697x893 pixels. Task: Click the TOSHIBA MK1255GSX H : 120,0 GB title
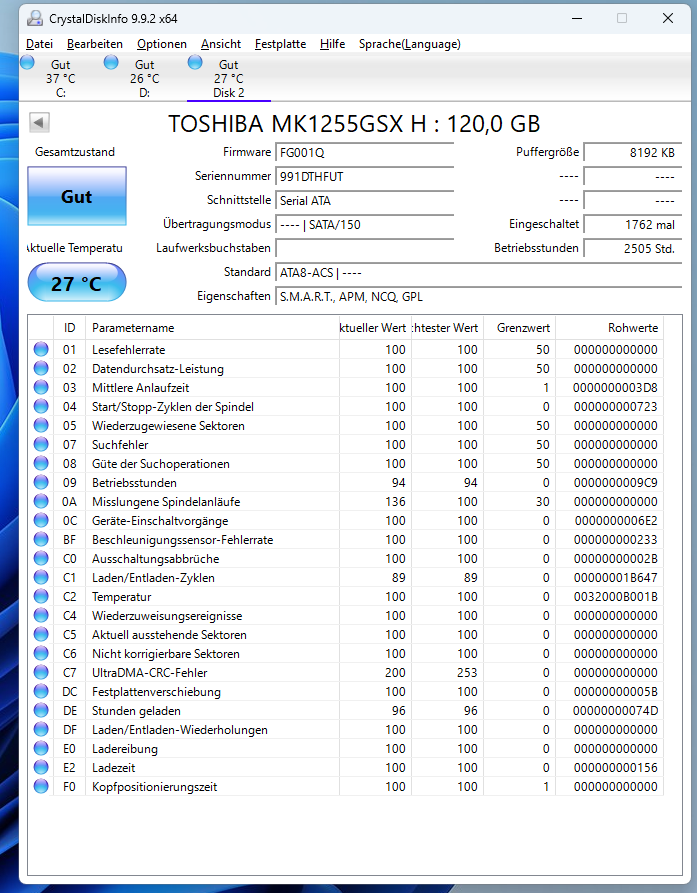coord(354,124)
